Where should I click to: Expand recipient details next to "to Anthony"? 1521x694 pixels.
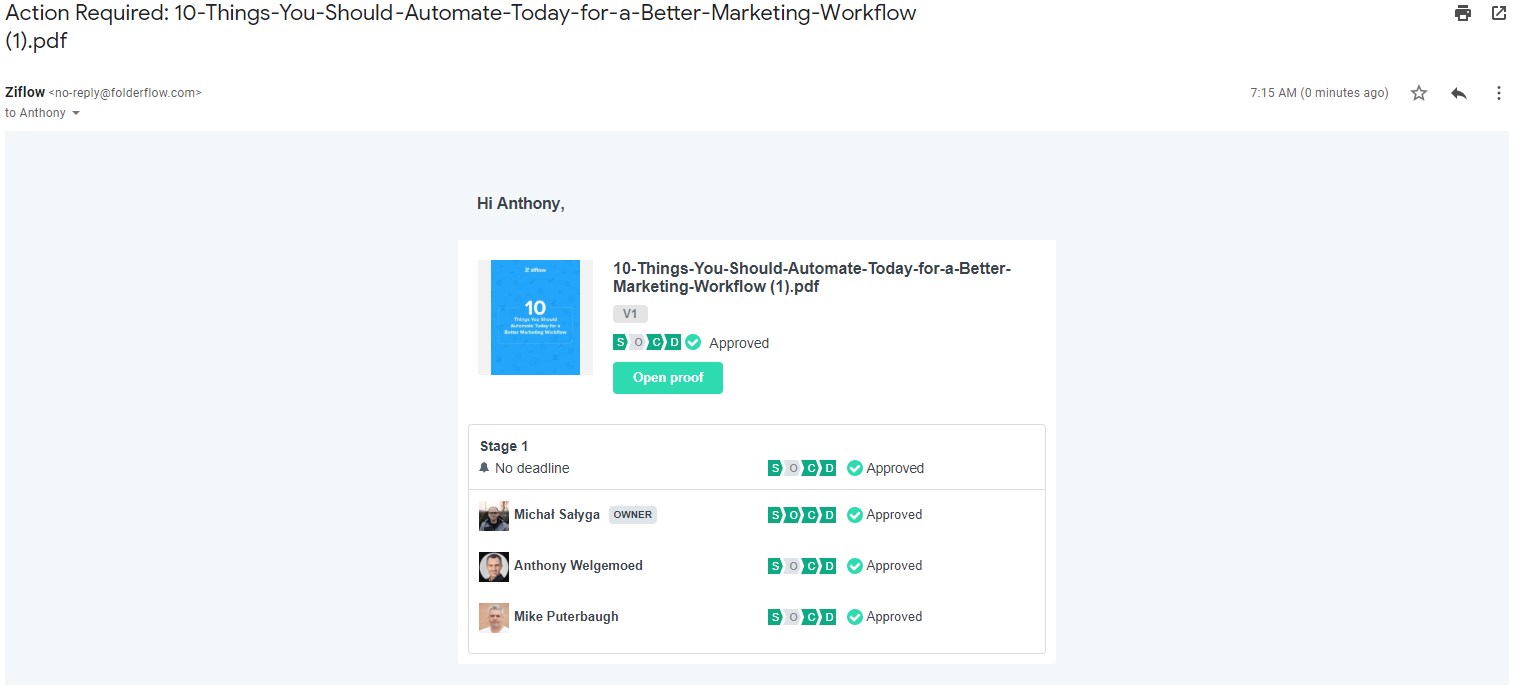76,114
